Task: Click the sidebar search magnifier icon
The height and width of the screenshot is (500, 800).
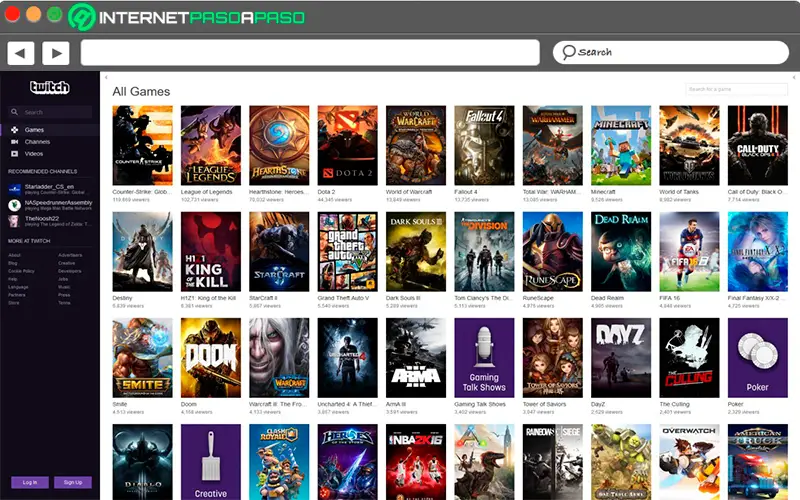Action: (14, 112)
